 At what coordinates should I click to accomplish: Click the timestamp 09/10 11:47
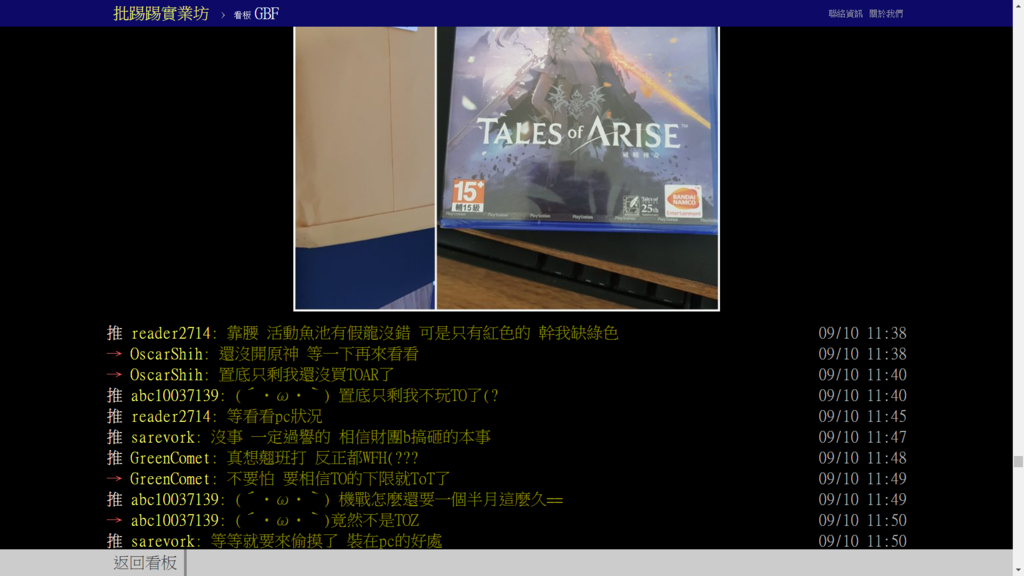[x=863, y=438]
